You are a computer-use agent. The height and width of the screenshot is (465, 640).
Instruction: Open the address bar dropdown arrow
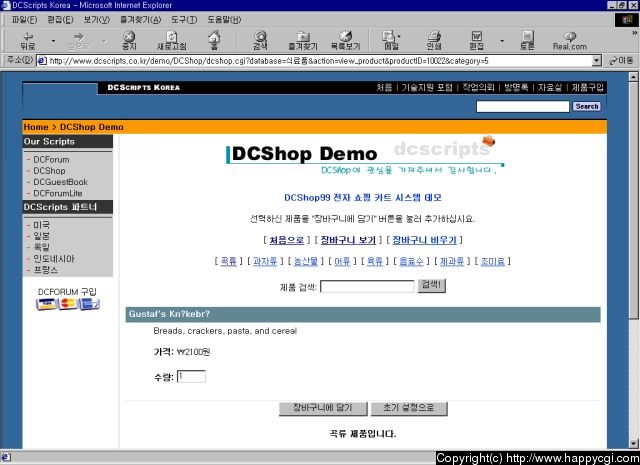(x=597, y=61)
